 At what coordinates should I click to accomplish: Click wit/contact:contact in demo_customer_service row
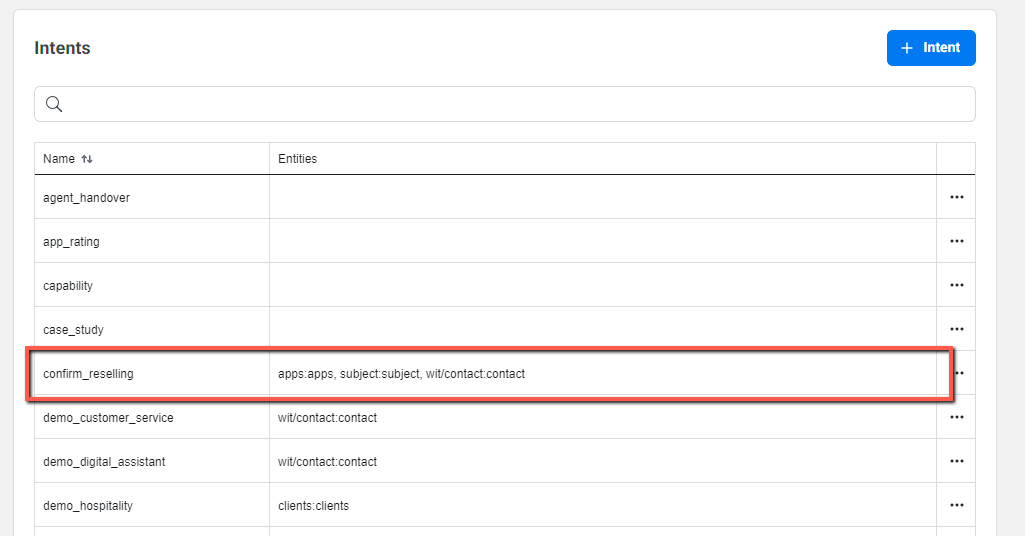coord(328,418)
